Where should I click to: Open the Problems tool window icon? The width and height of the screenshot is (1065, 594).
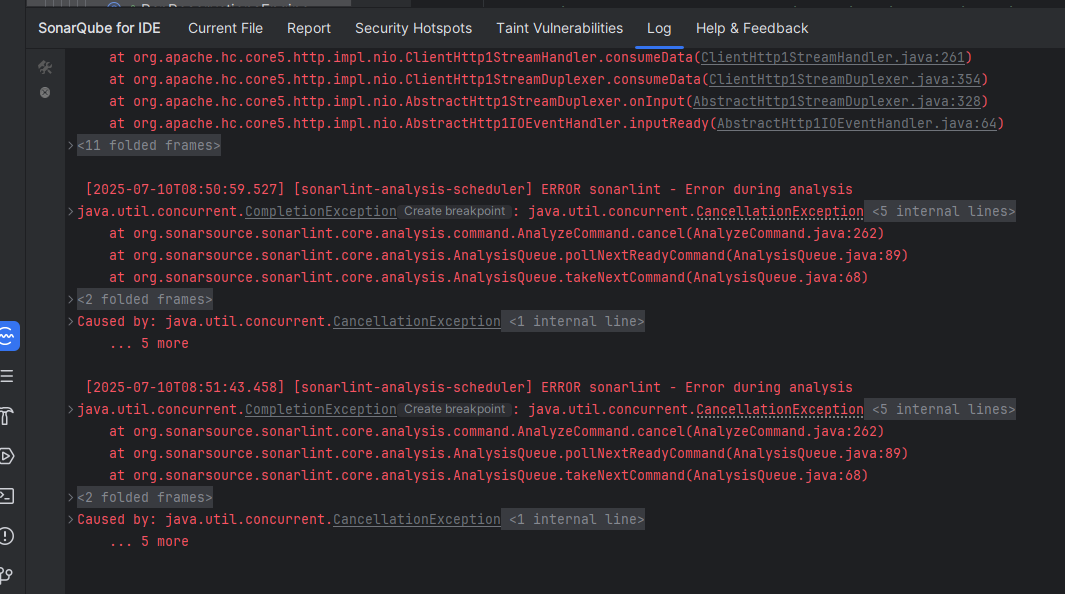8,536
